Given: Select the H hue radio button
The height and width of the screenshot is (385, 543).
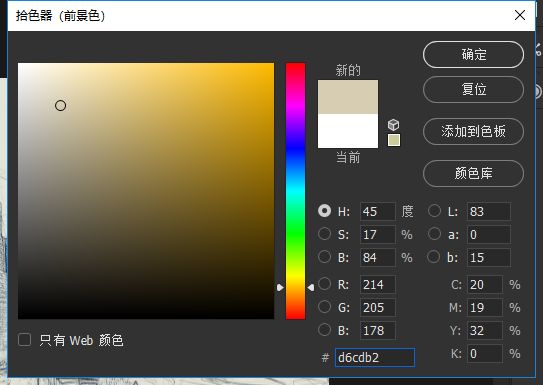Looking at the screenshot, I should click(324, 211).
